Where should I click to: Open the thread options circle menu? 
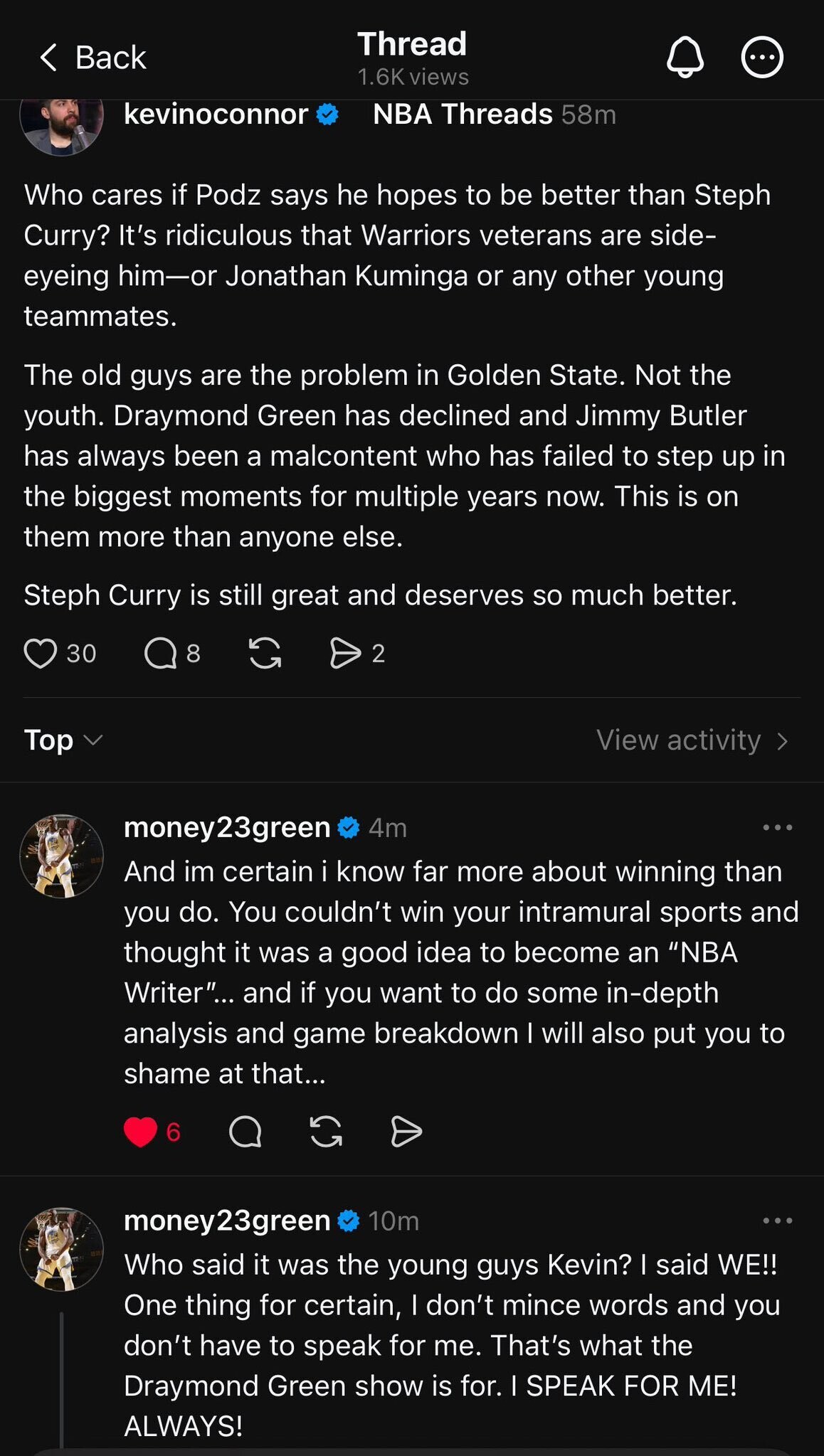(762, 58)
